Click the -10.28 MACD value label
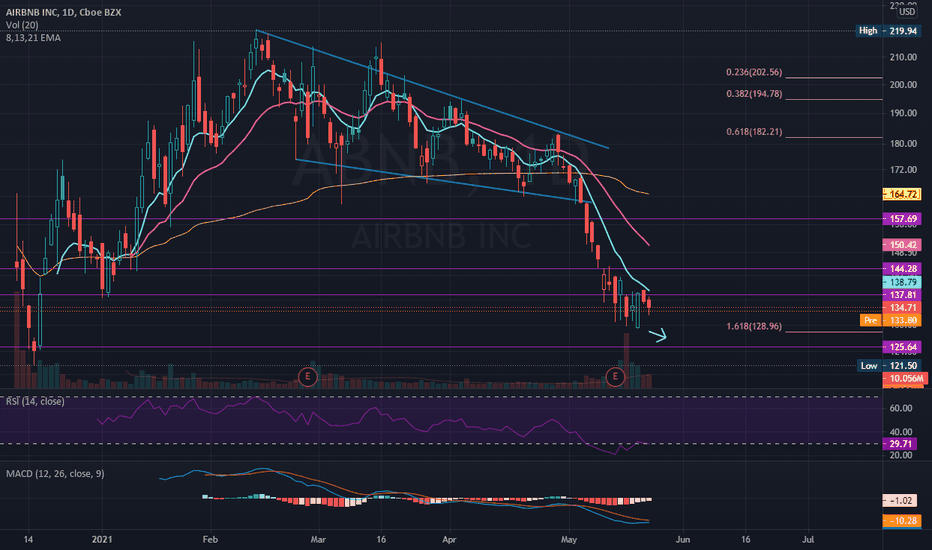This screenshot has height=550, width=932. click(x=903, y=520)
